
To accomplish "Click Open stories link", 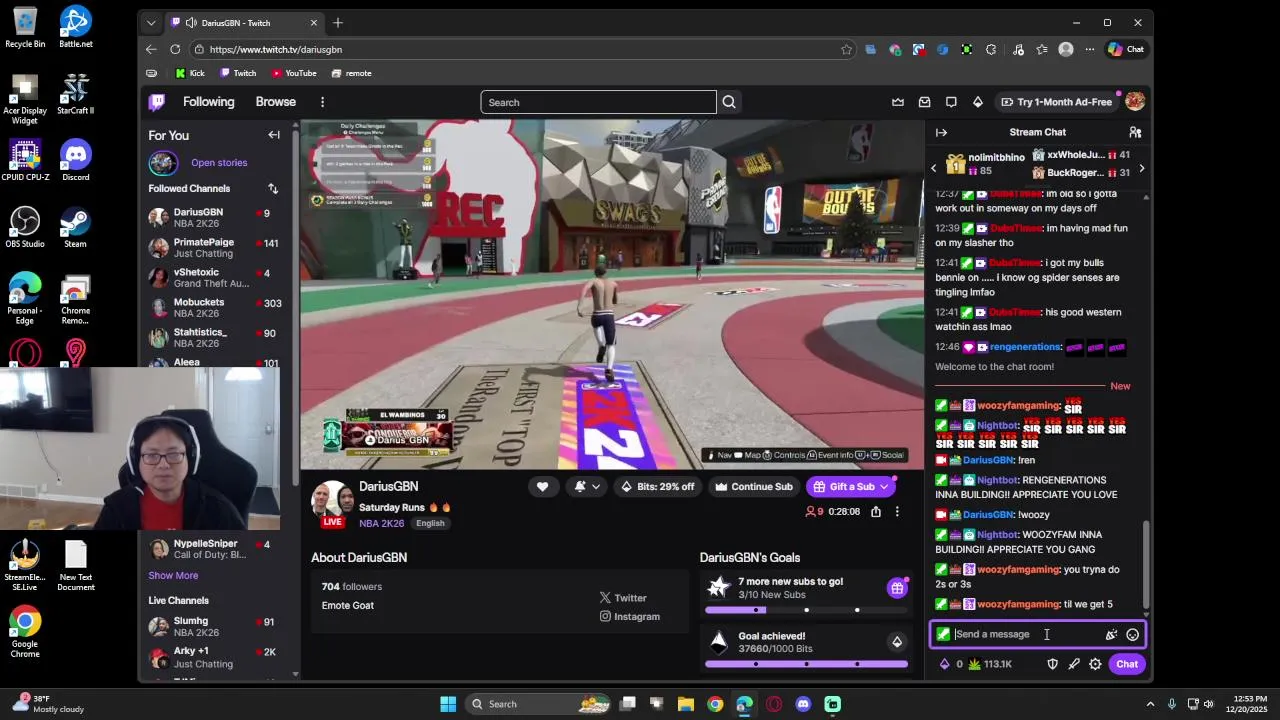I will pyautogui.click(x=219, y=163).
